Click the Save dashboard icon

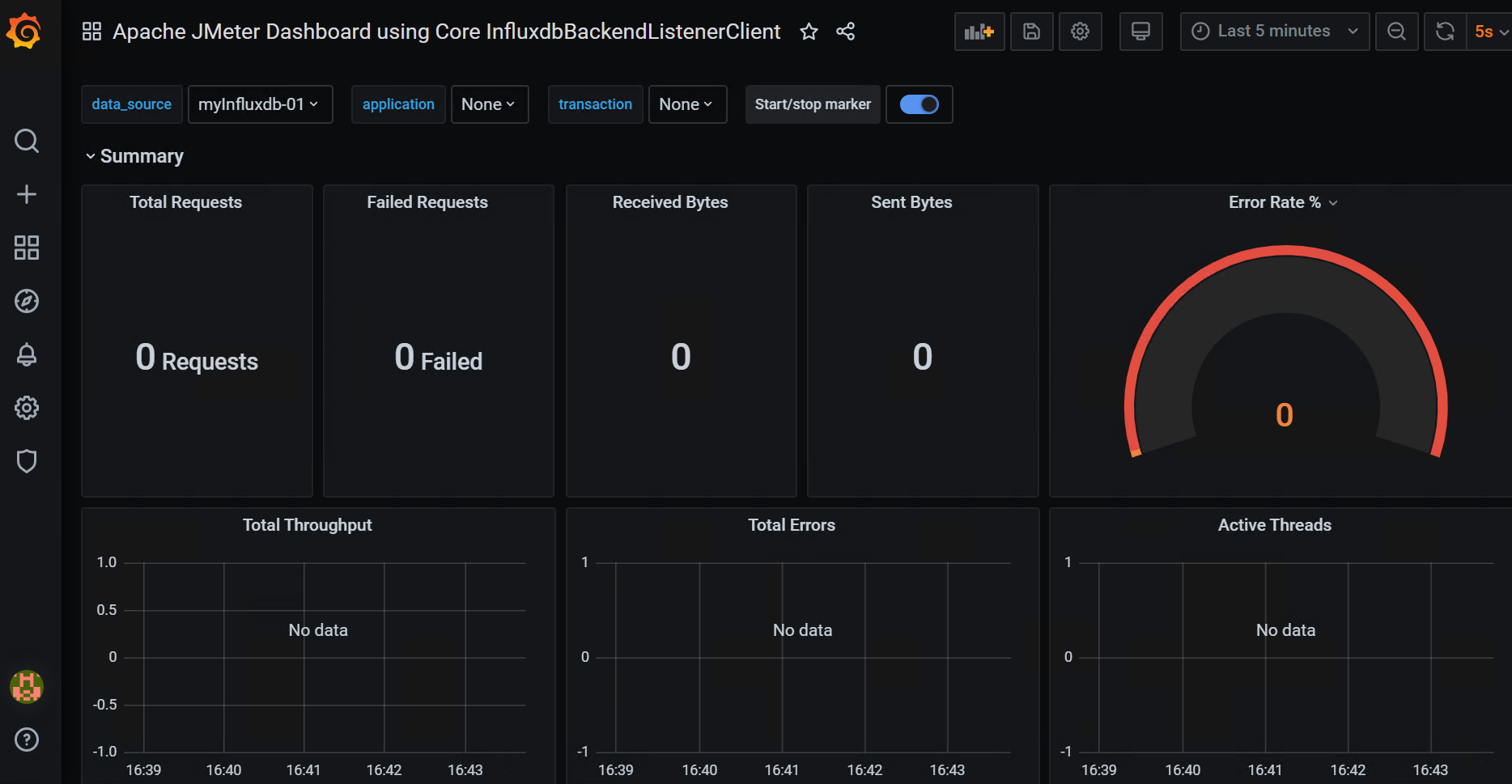1031,32
